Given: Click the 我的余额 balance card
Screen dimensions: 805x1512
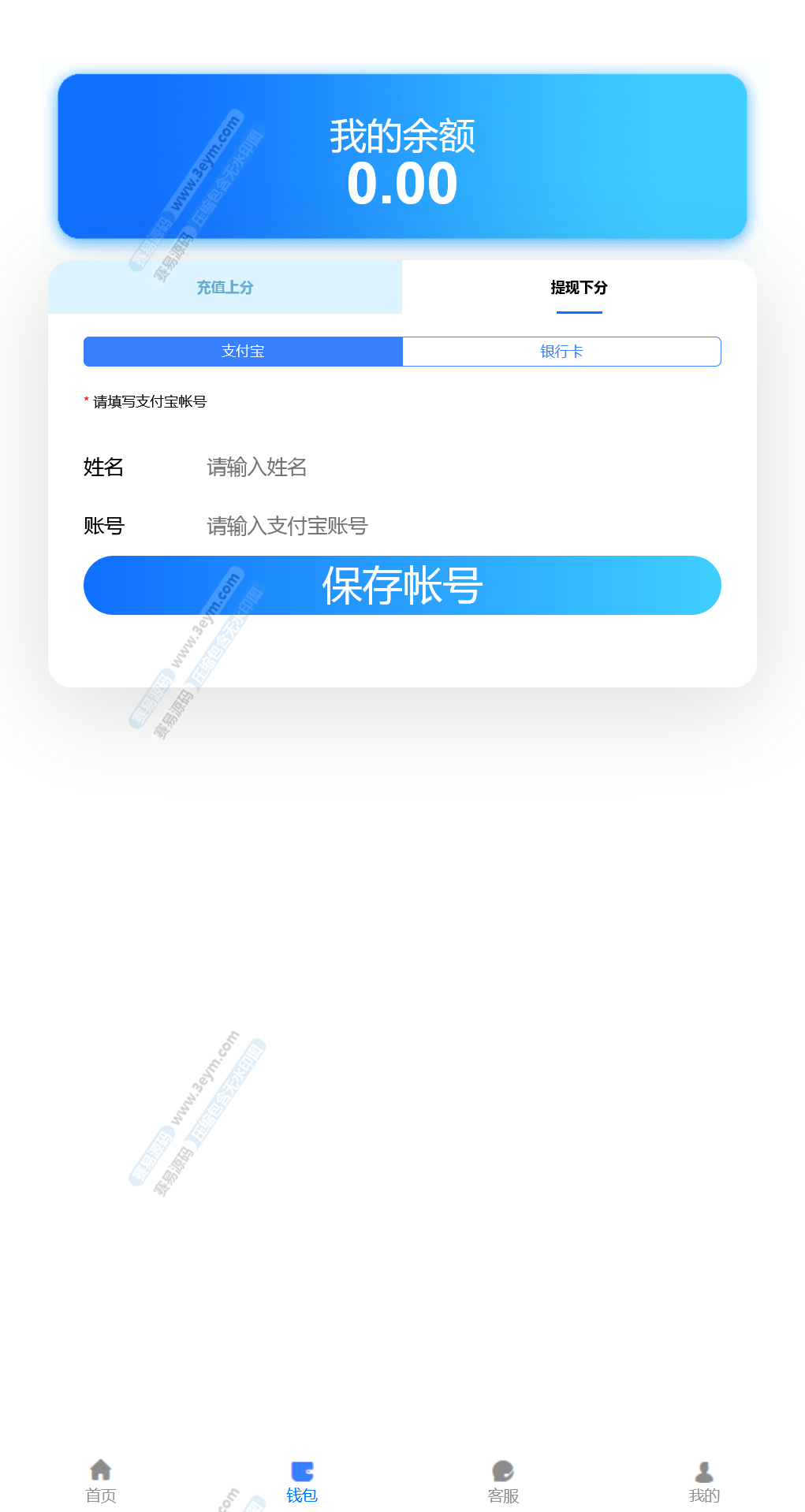Looking at the screenshot, I should (x=402, y=156).
